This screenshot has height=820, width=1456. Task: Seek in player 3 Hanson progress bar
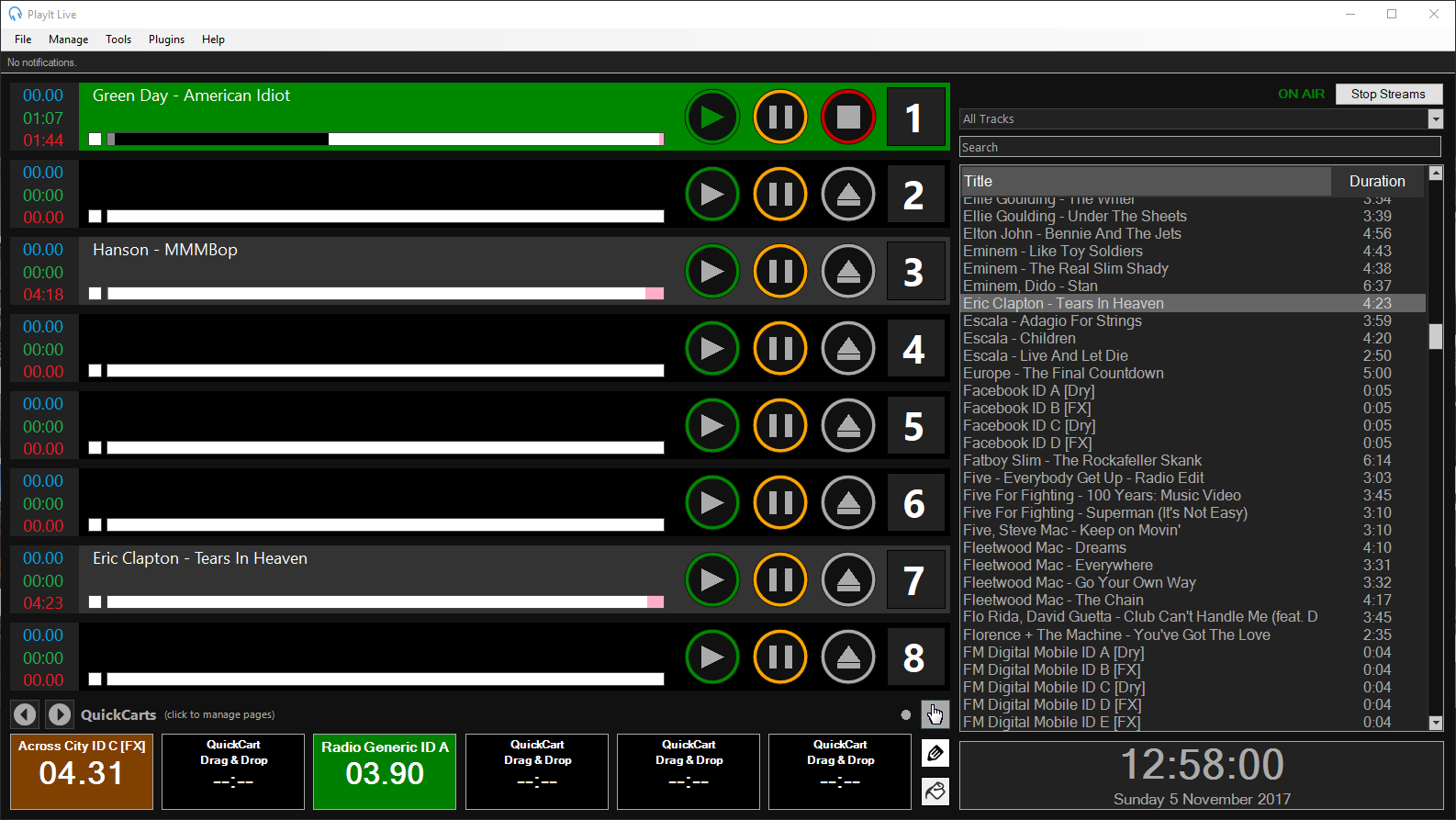(x=386, y=294)
